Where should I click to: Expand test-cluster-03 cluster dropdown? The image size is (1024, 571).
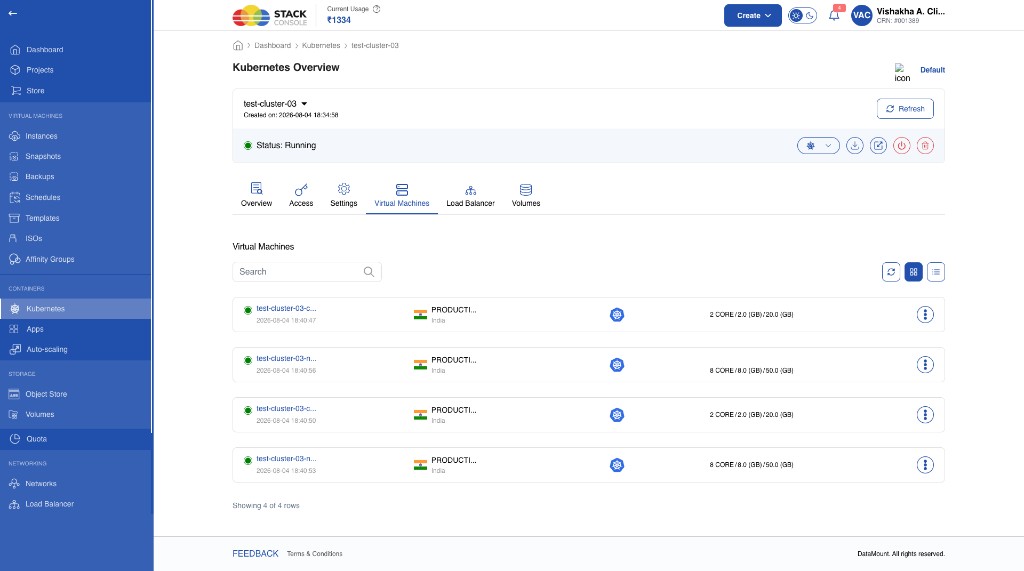tap(304, 104)
